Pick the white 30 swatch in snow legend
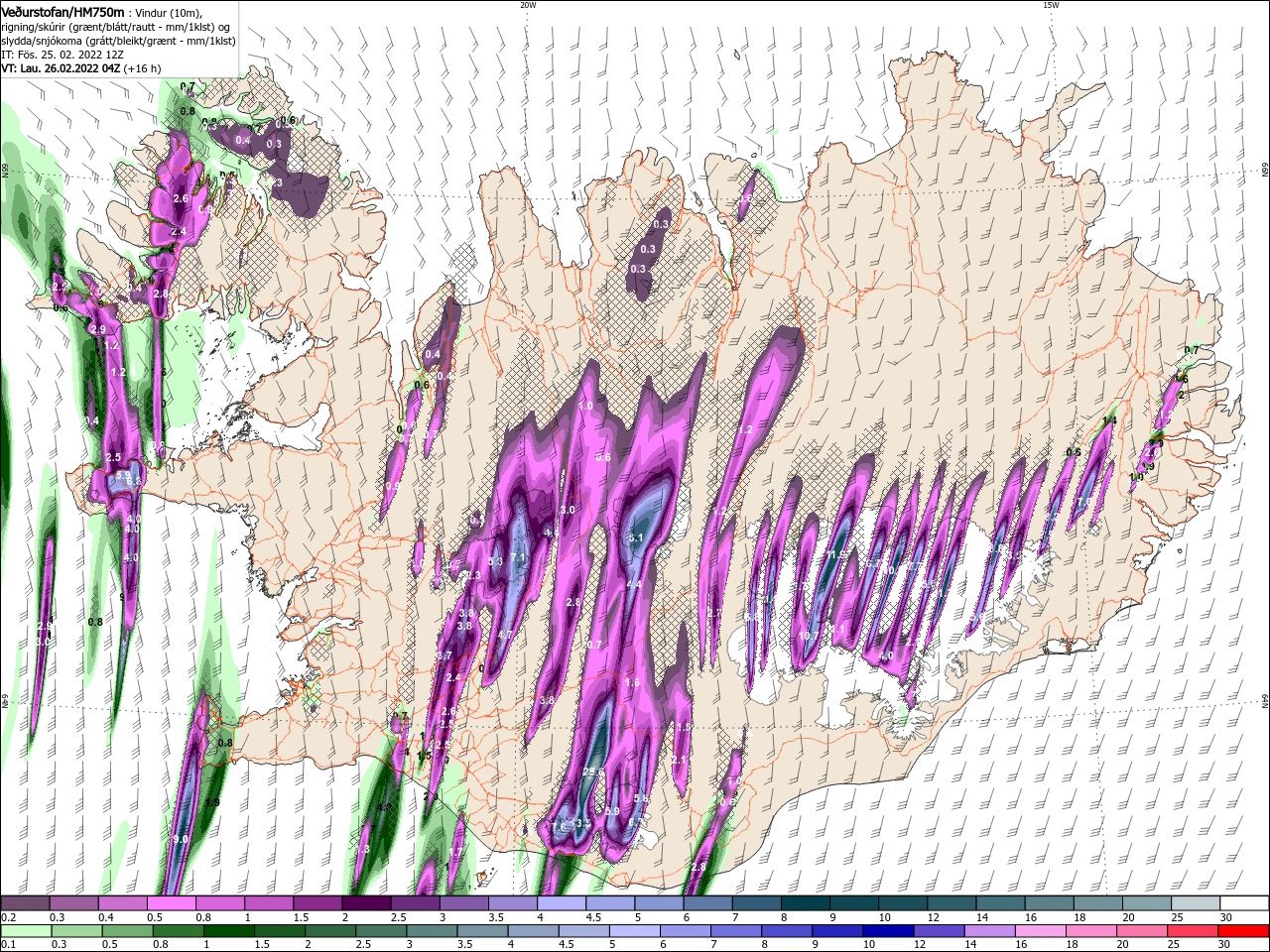The width and height of the screenshot is (1270, 952). click(1244, 903)
